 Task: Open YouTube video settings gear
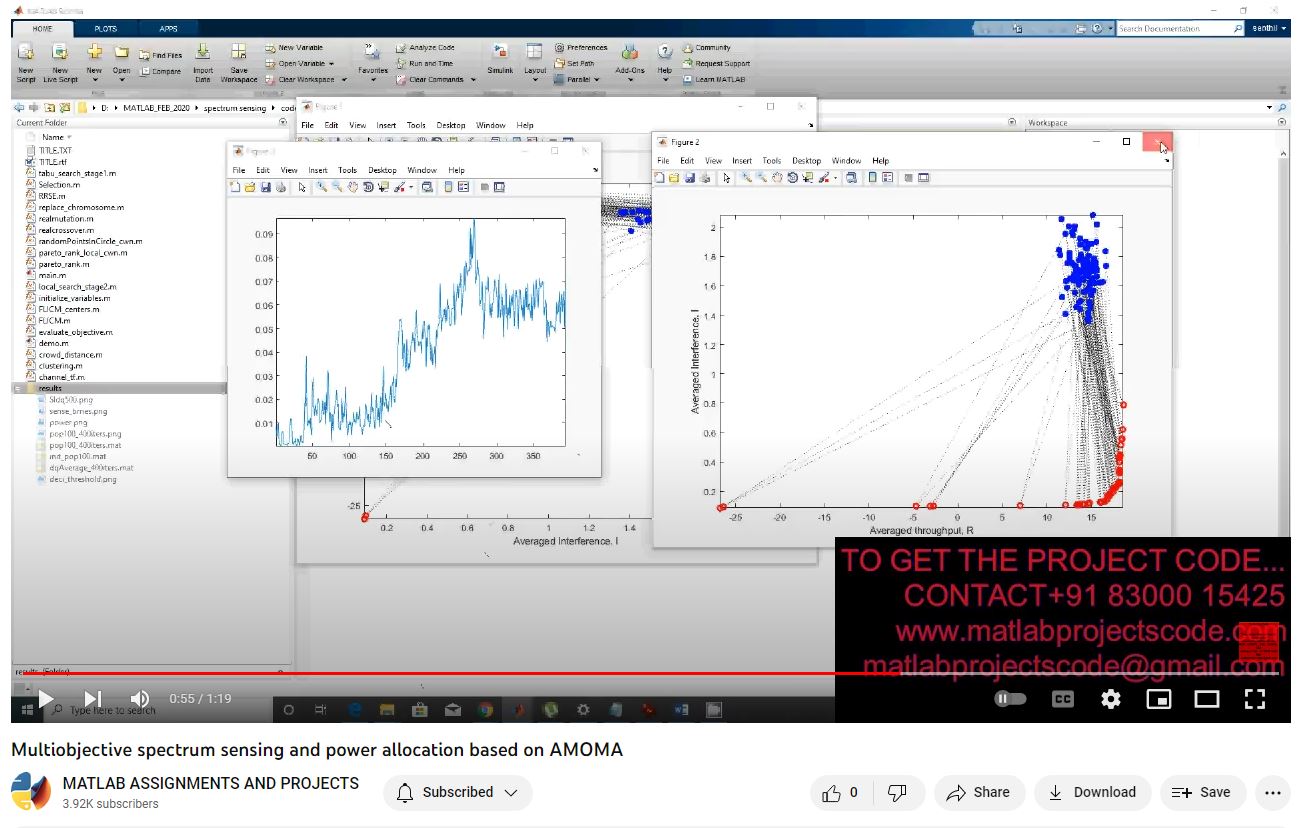1111,699
